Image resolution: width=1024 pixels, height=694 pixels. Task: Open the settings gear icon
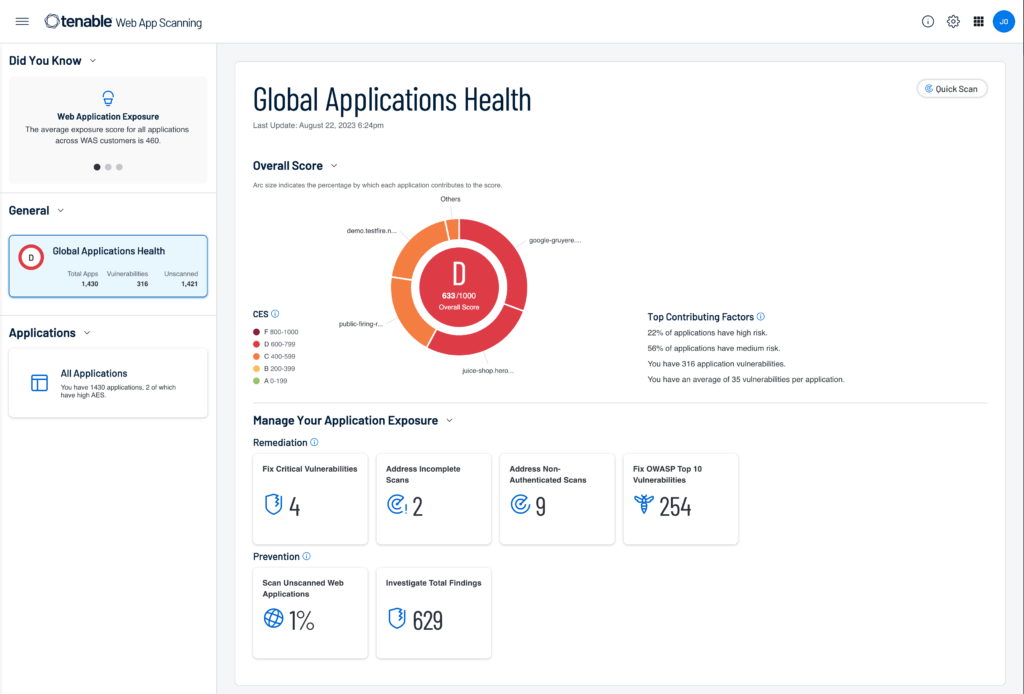(x=953, y=21)
